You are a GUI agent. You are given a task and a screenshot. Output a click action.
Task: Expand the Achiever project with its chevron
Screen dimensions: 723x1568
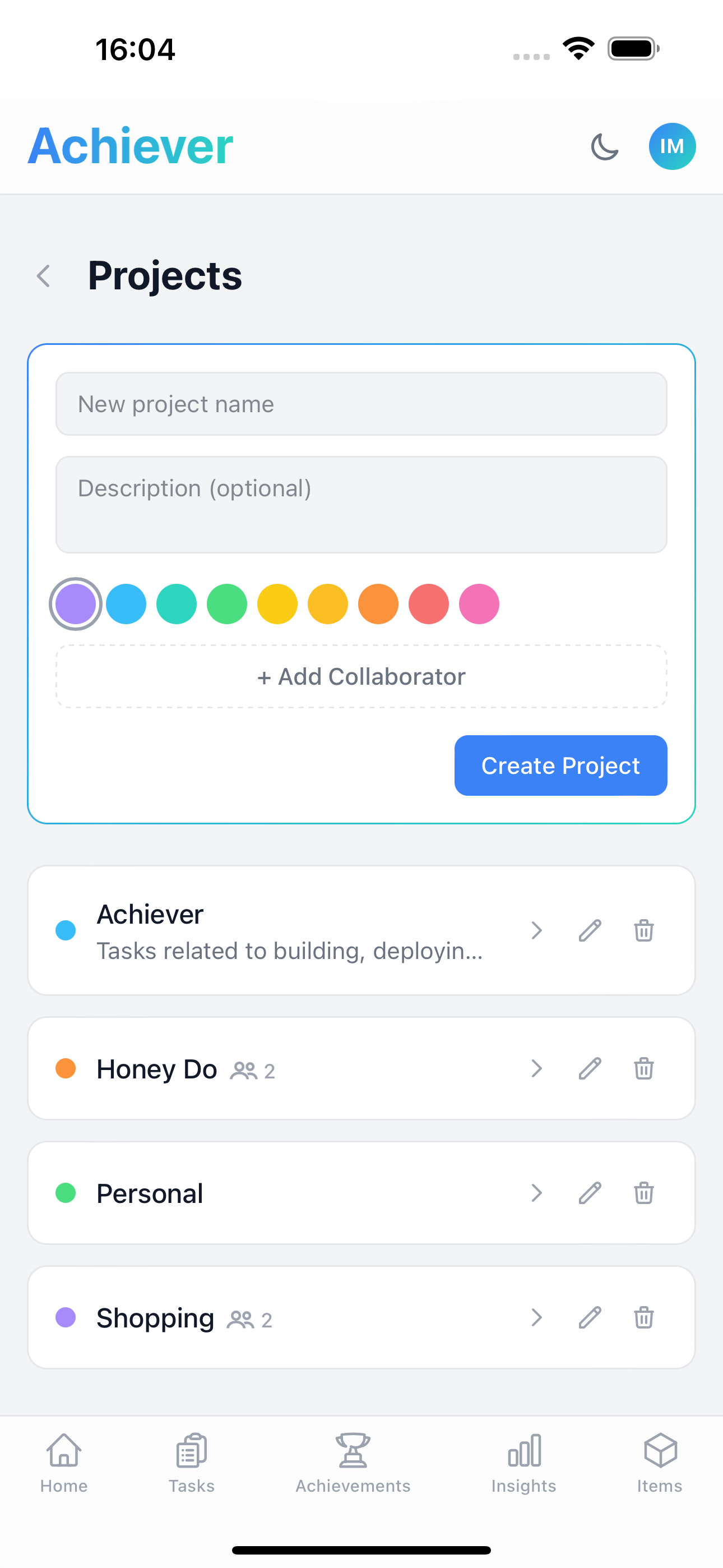(x=536, y=930)
